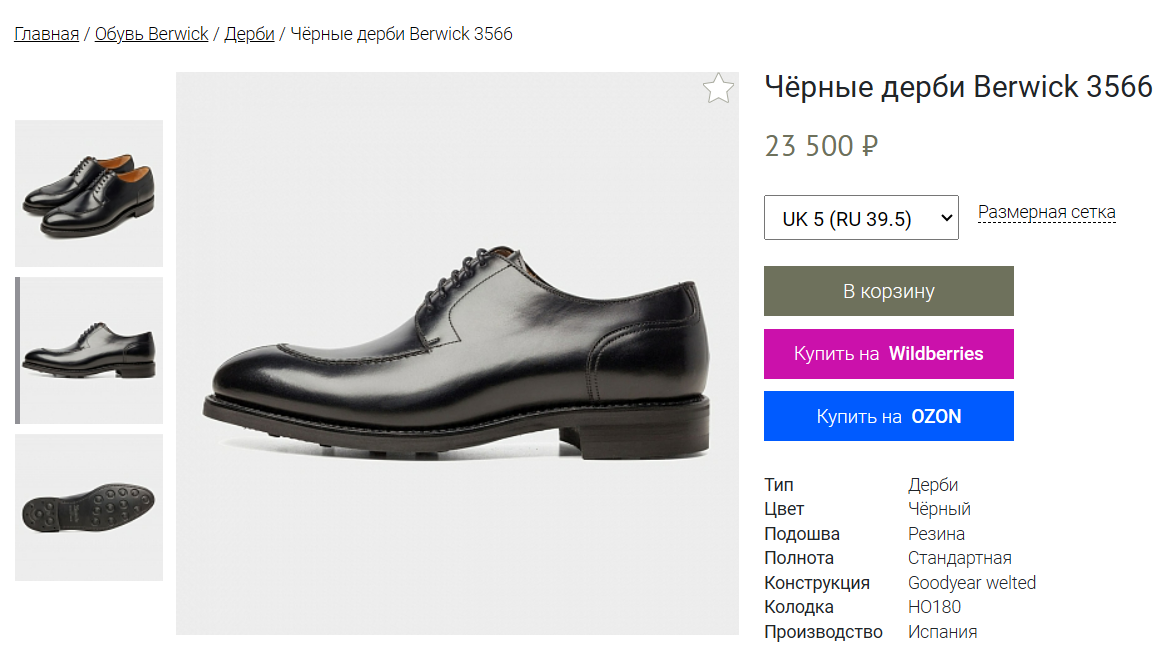Buy on OZON blue button
The width and height of the screenshot is (1175, 668).
tap(889, 416)
